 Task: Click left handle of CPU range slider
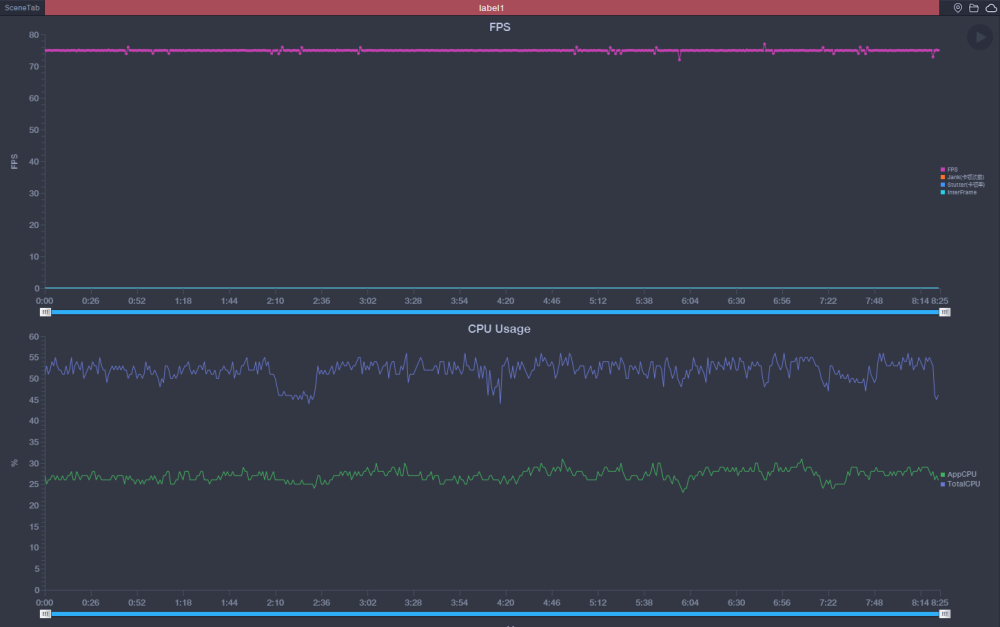(45, 614)
